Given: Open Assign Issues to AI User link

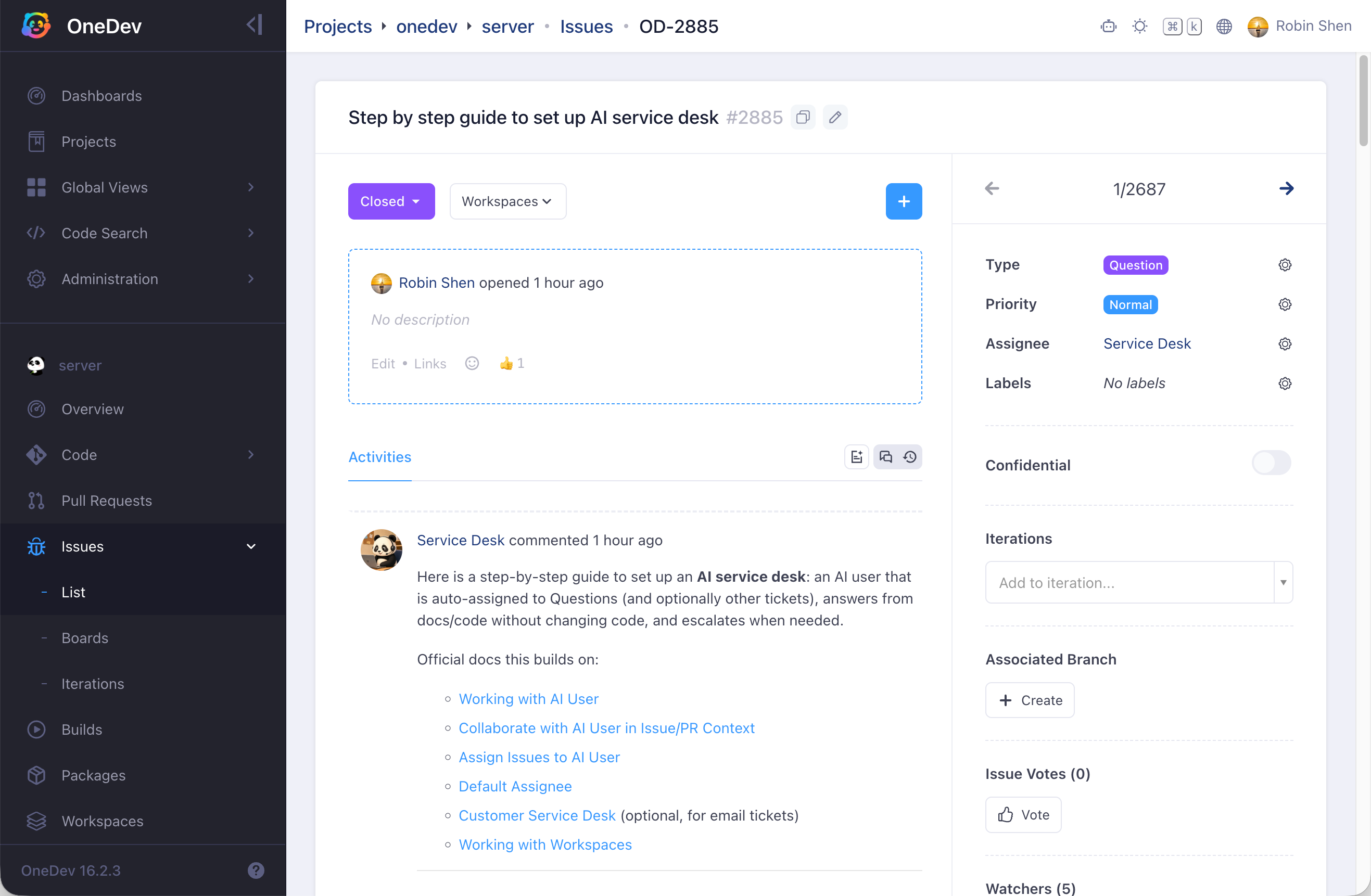Looking at the screenshot, I should pos(539,757).
